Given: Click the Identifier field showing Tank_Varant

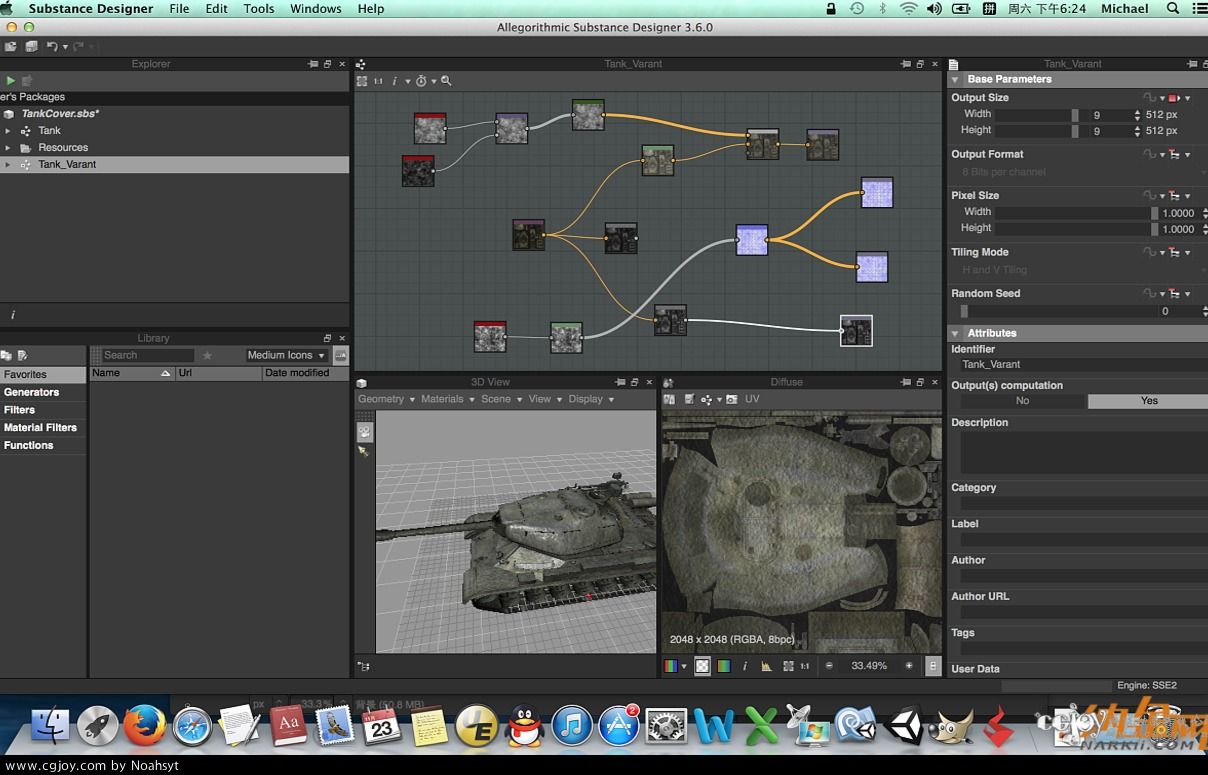Looking at the screenshot, I should (1083, 365).
